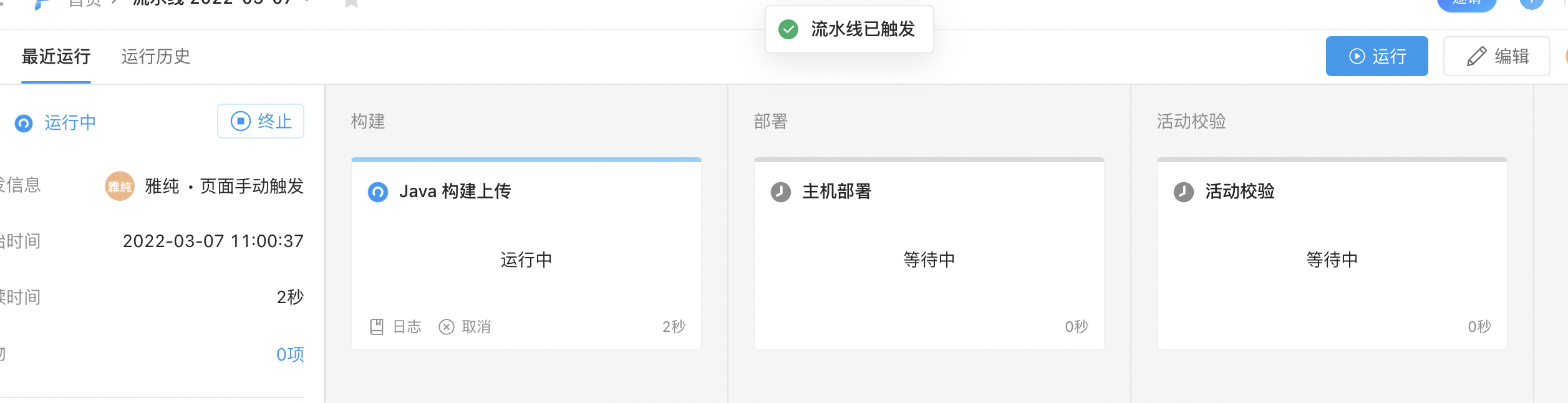Click the 运行中 status icon in left panel
The image size is (1568, 403).
(x=24, y=124)
